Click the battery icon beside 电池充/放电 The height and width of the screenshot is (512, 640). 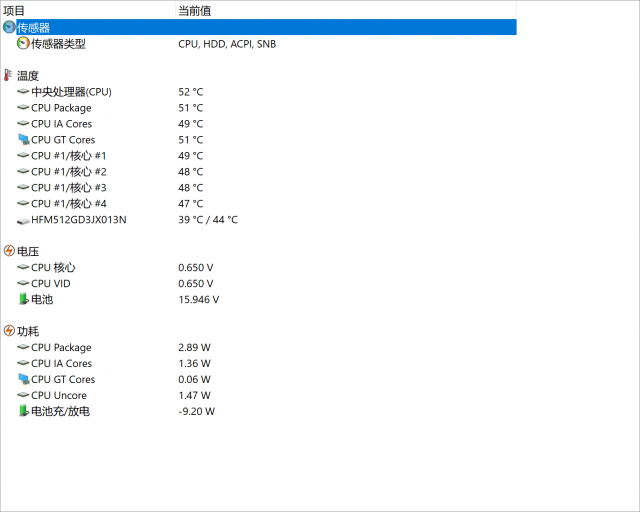24,411
